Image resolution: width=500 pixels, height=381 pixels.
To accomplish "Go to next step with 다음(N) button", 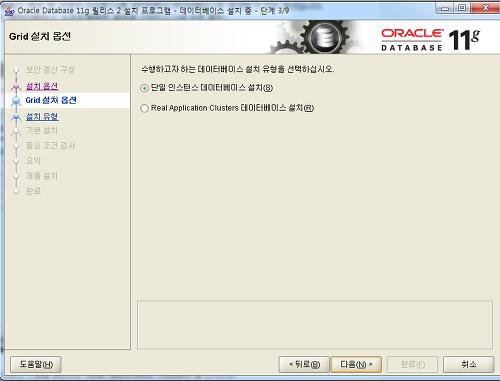I will 356,364.
